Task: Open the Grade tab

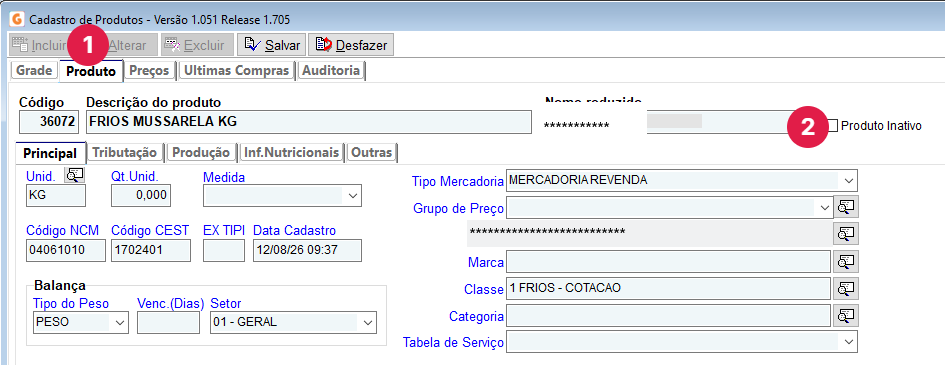Action: click(34, 70)
